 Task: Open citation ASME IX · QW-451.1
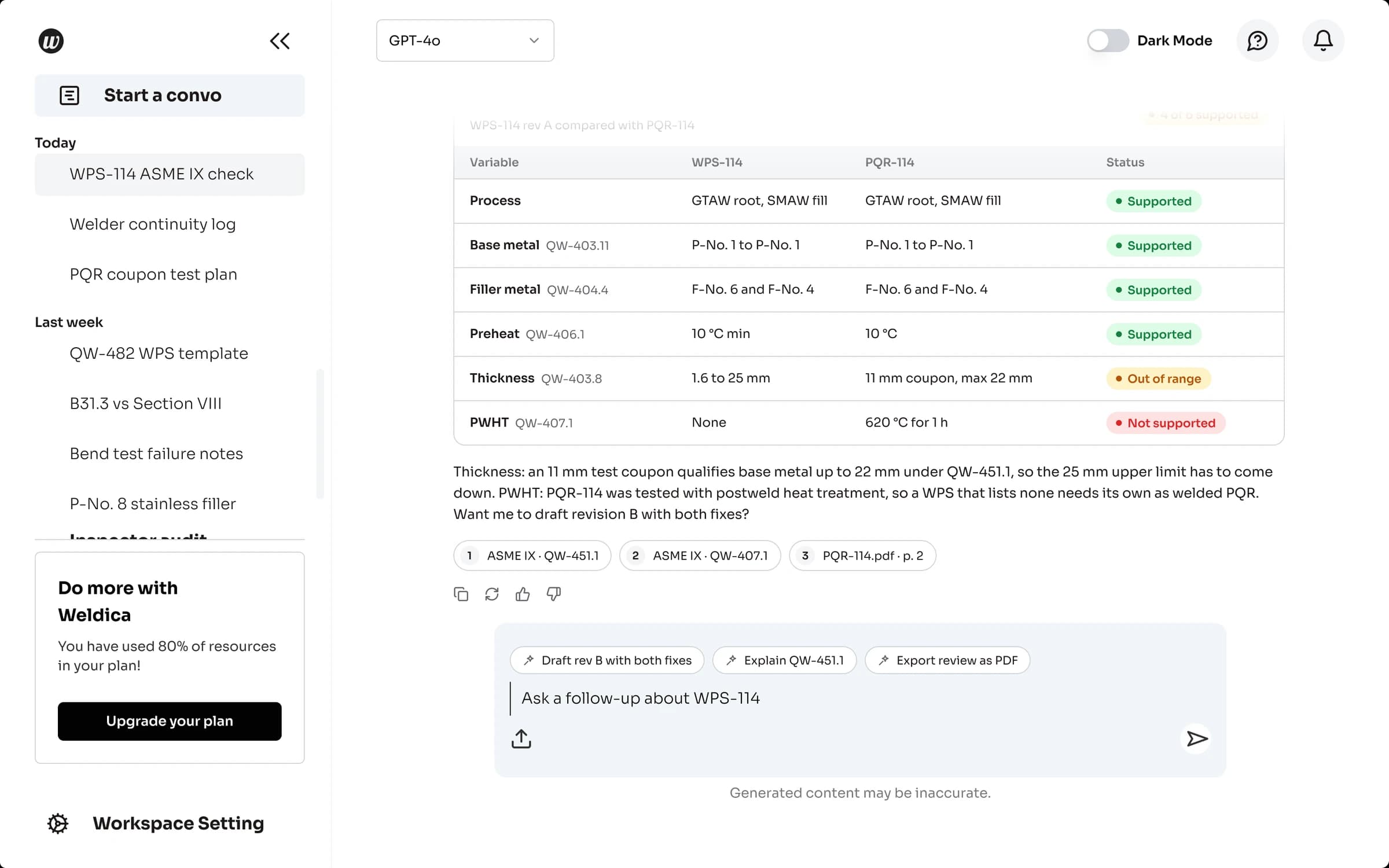pos(532,556)
